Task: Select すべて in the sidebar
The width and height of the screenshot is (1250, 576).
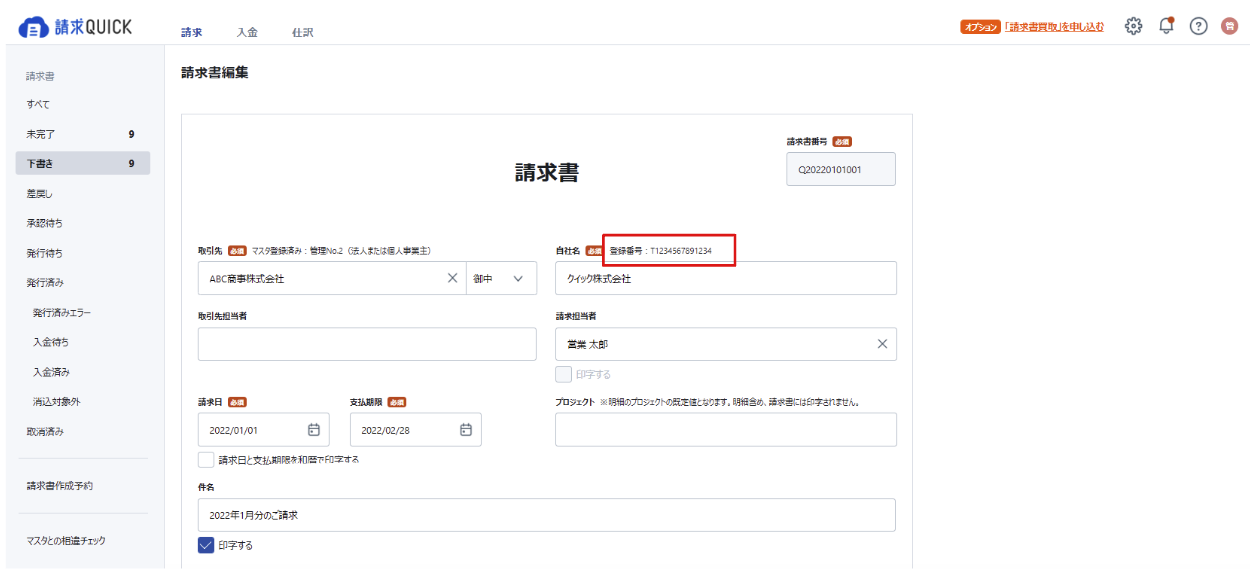Action: tap(83, 104)
